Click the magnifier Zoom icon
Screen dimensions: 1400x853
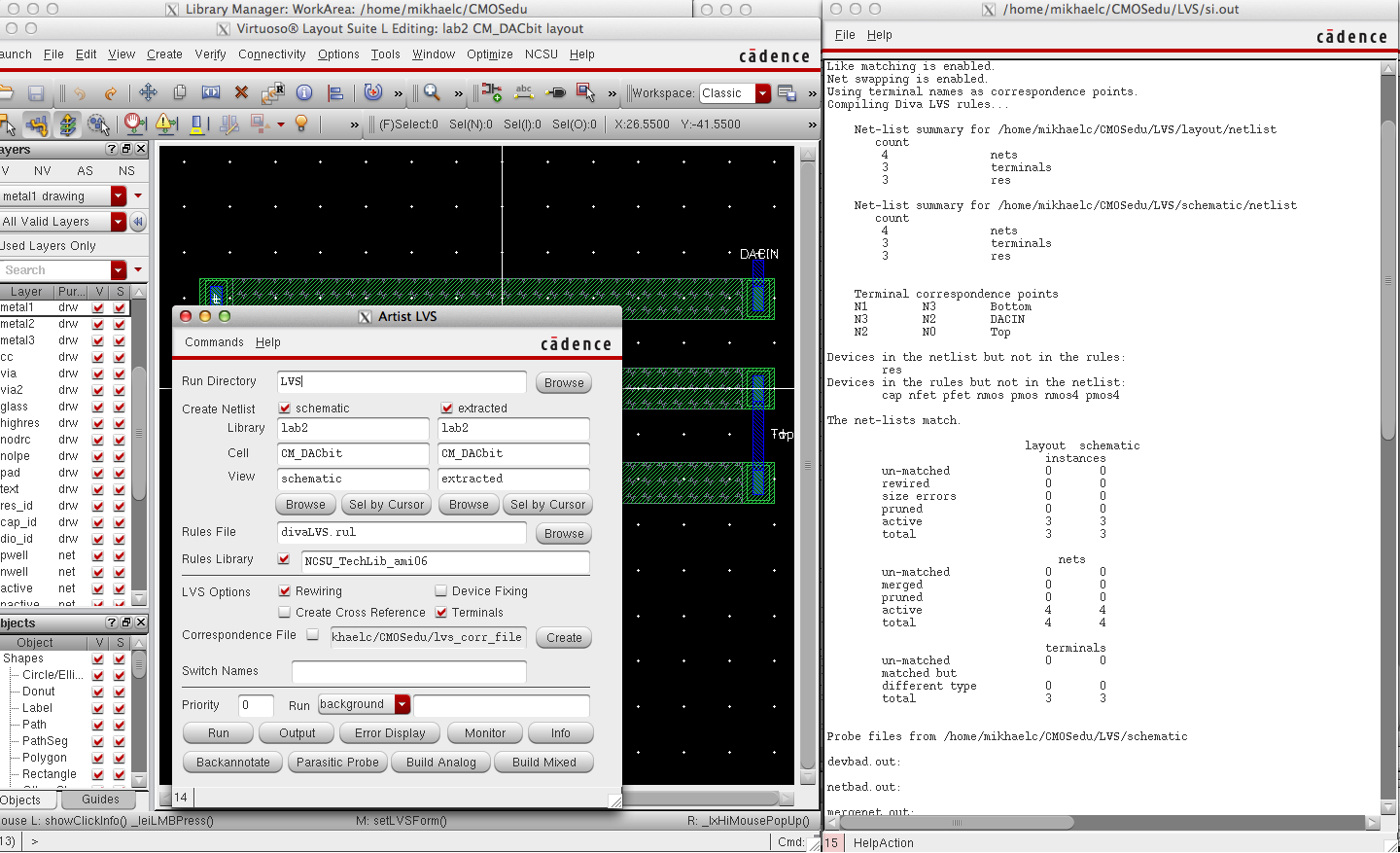tap(432, 92)
